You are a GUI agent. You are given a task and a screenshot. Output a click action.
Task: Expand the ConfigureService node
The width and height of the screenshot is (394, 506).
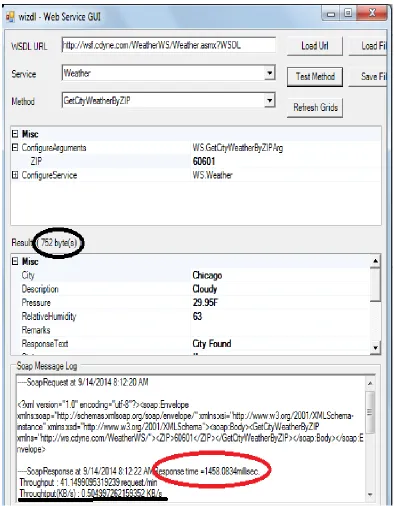pos(15,175)
